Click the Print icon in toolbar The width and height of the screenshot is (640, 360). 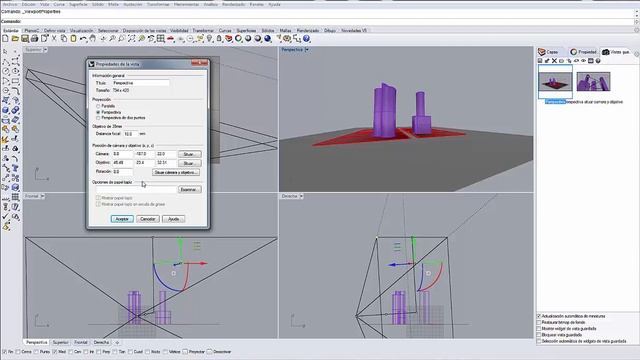[x=35, y=39]
